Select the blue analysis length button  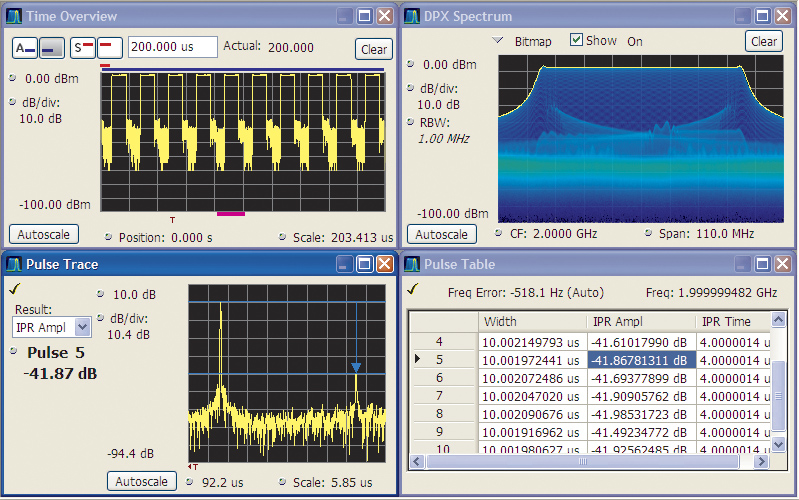(52, 48)
